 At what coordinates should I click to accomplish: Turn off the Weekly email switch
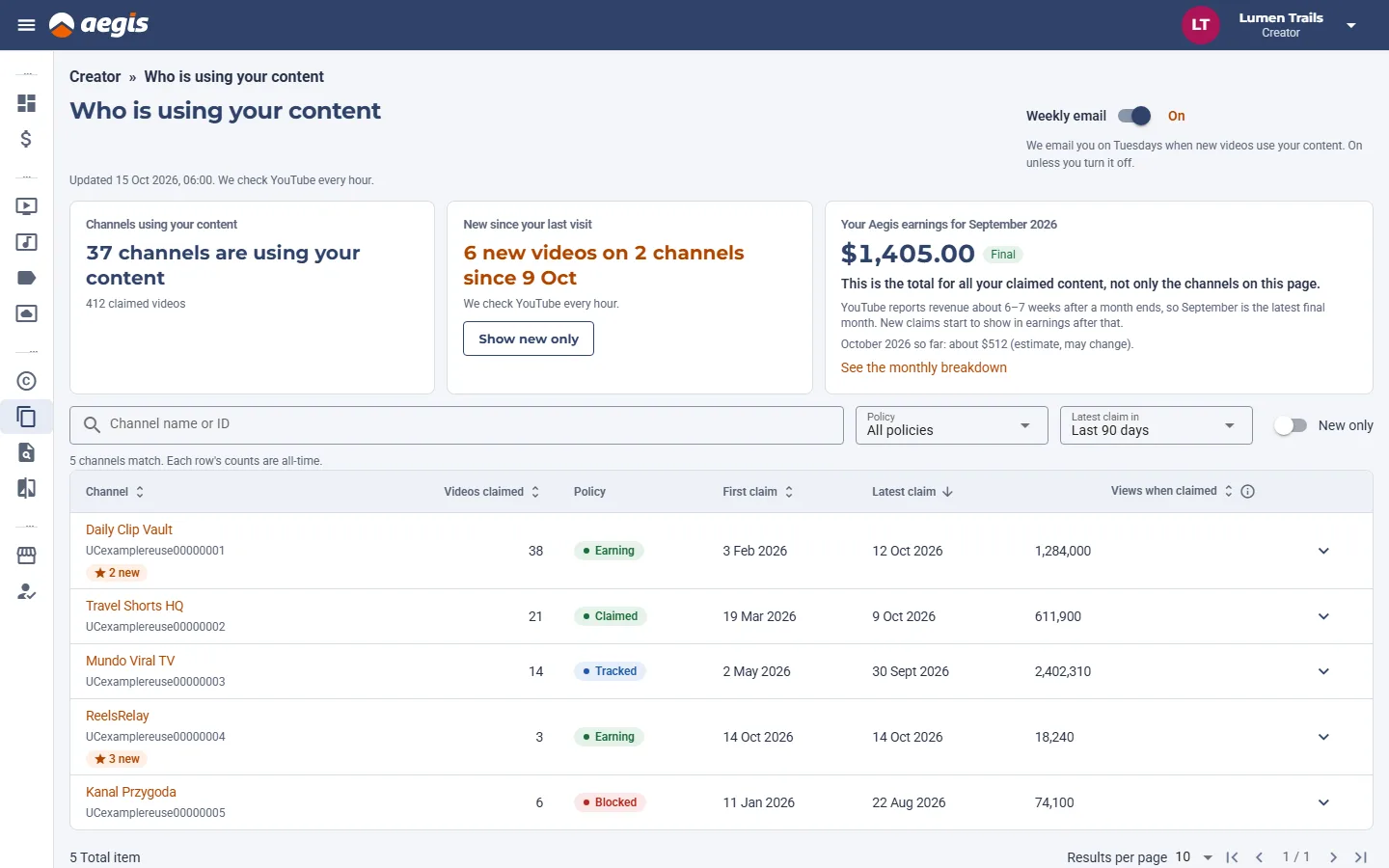[x=1134, y=116]
